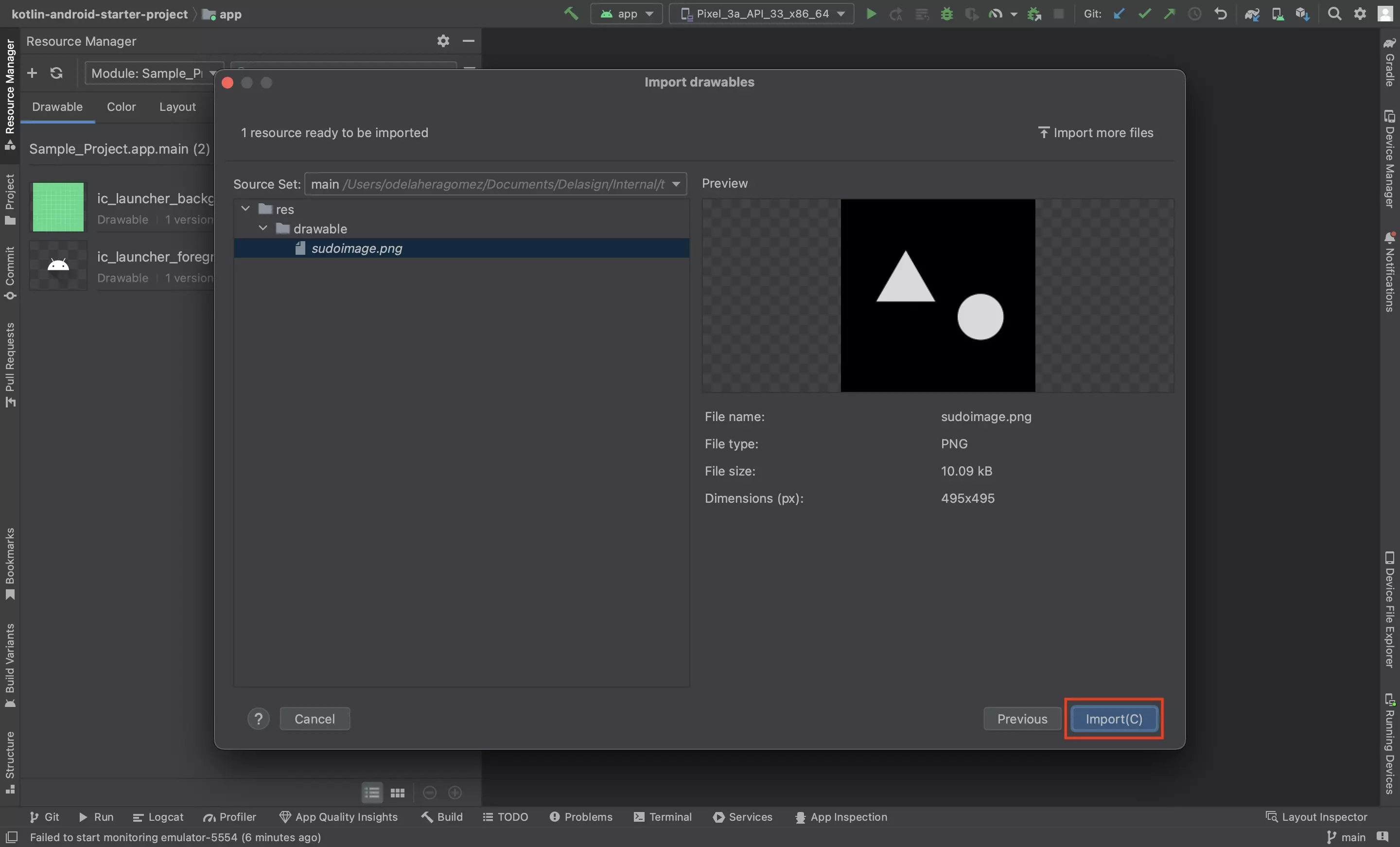
Task: Switch to the Color tab
Action: coord(121,107)
